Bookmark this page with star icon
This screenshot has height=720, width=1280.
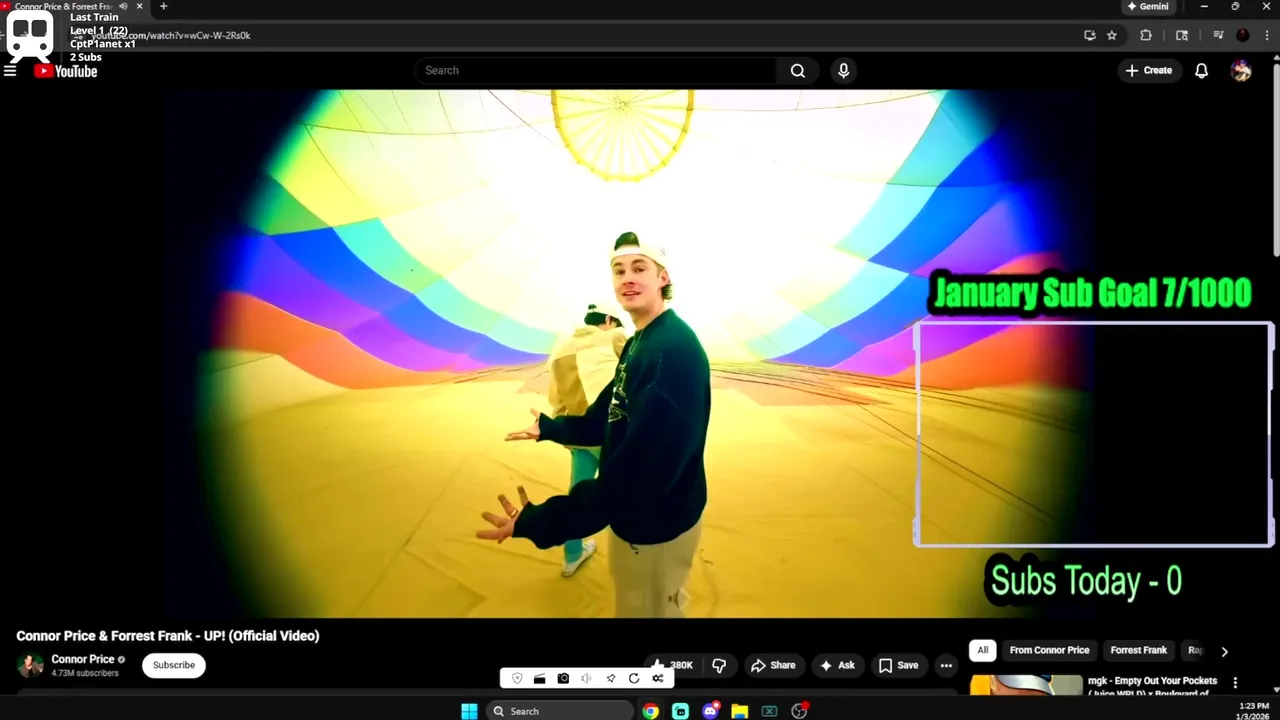1111,35
